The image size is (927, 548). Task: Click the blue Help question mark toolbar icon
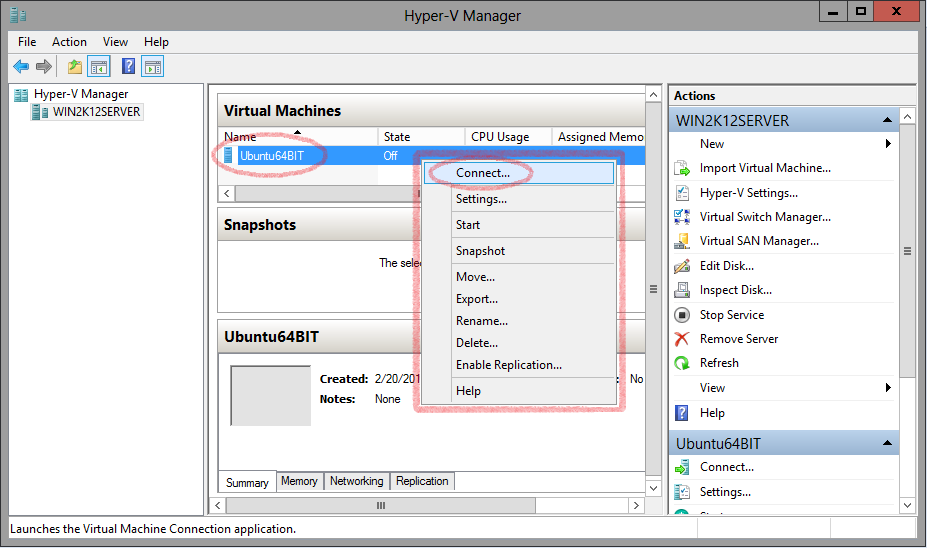(x=128, y=66)
